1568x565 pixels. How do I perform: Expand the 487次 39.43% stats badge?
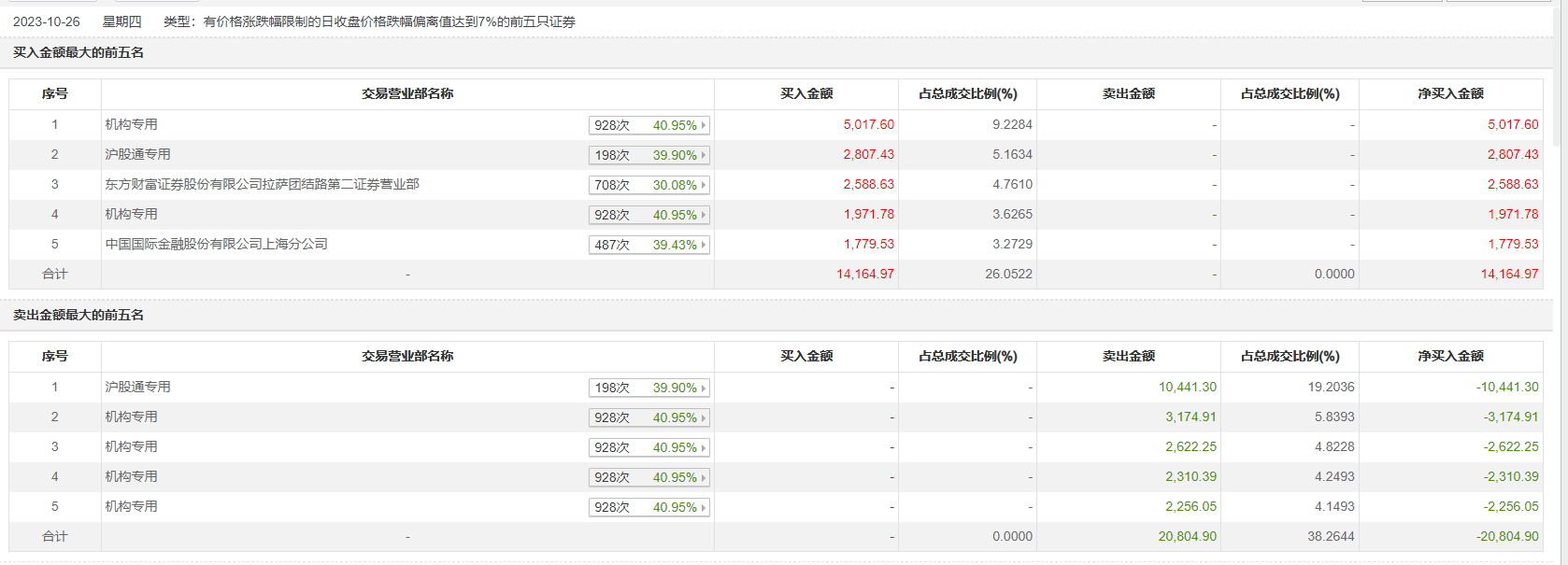pyautogui.click(x=649, y=245)
